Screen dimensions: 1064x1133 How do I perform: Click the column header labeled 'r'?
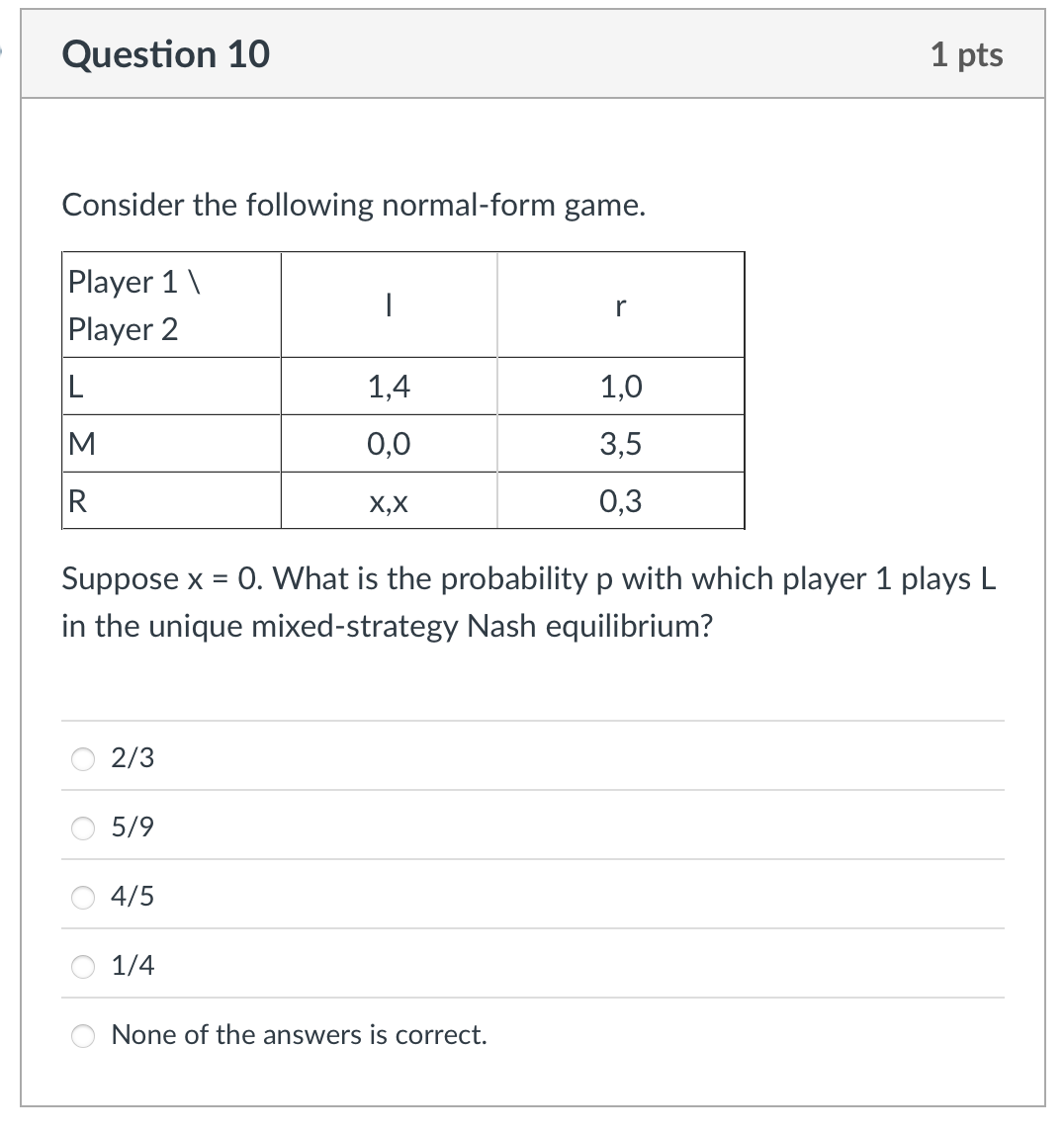(620, 305)
